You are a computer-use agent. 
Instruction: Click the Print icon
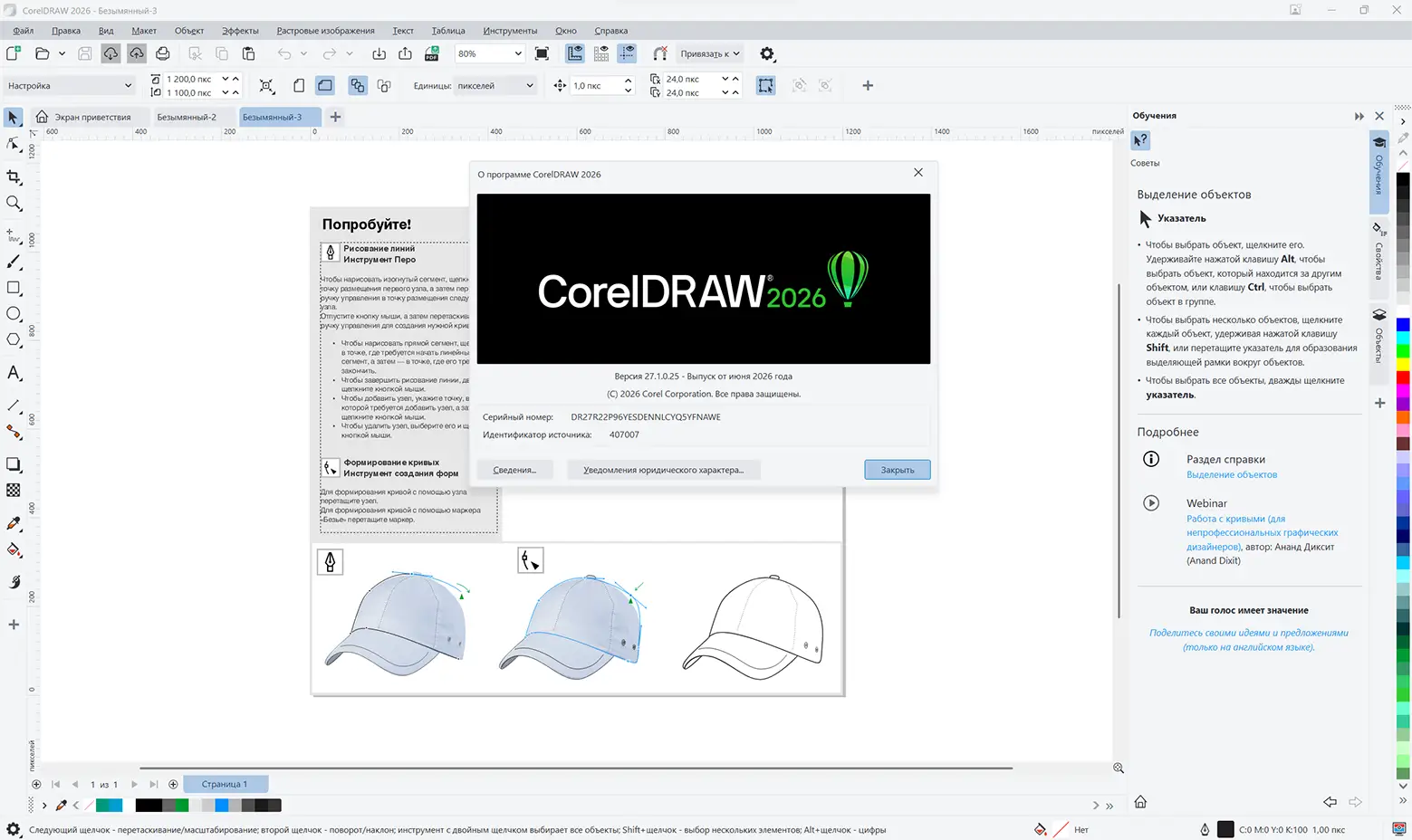pos(163,53)
